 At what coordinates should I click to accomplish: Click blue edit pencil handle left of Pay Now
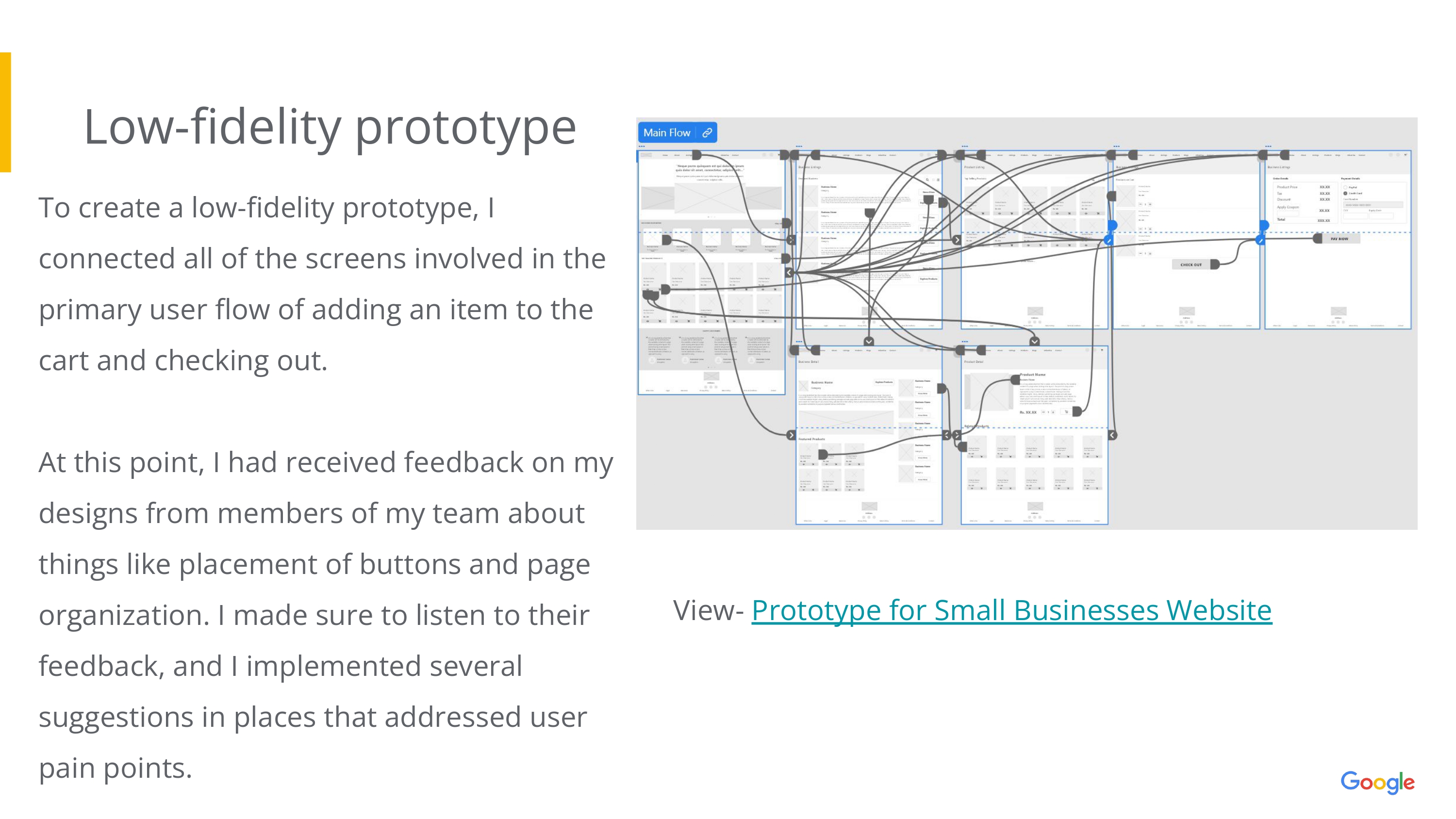1260,240
